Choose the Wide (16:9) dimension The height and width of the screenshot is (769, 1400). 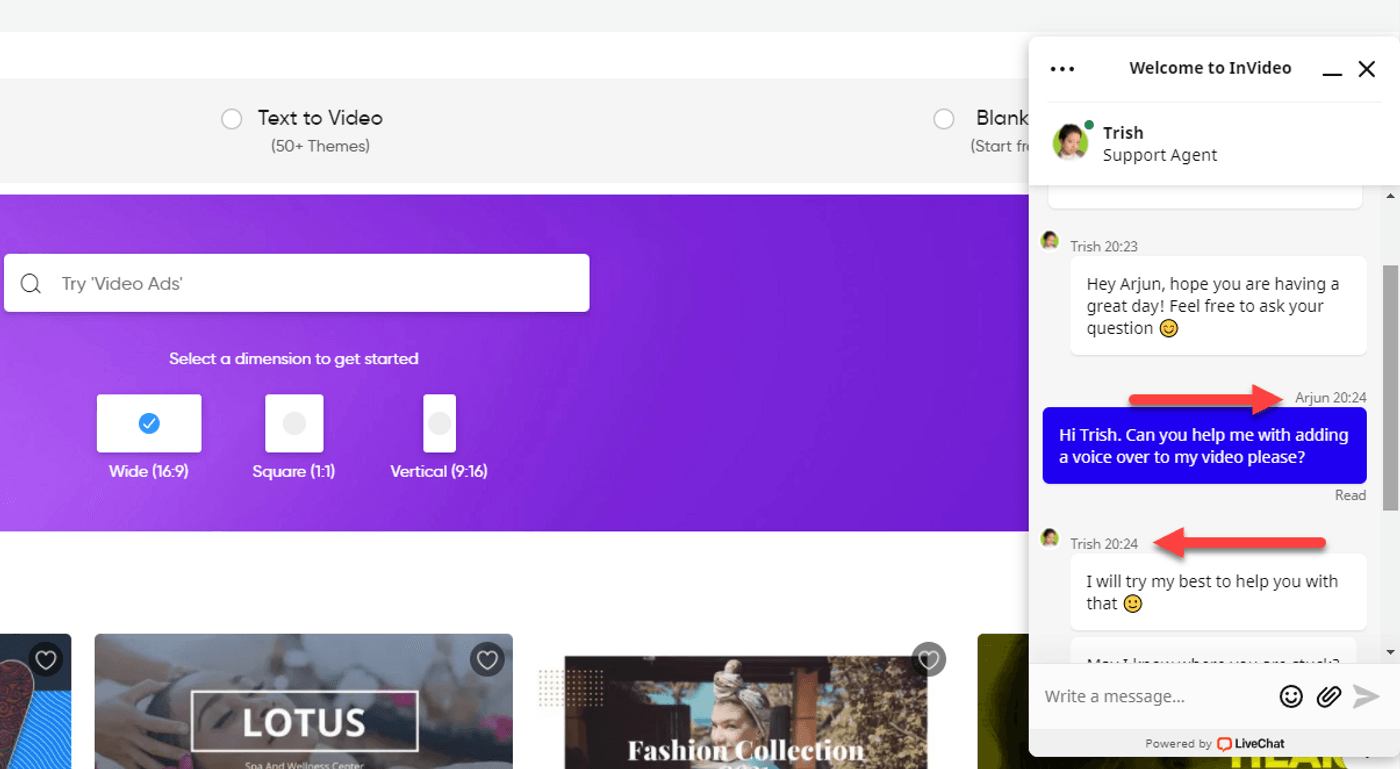point(149,424)
